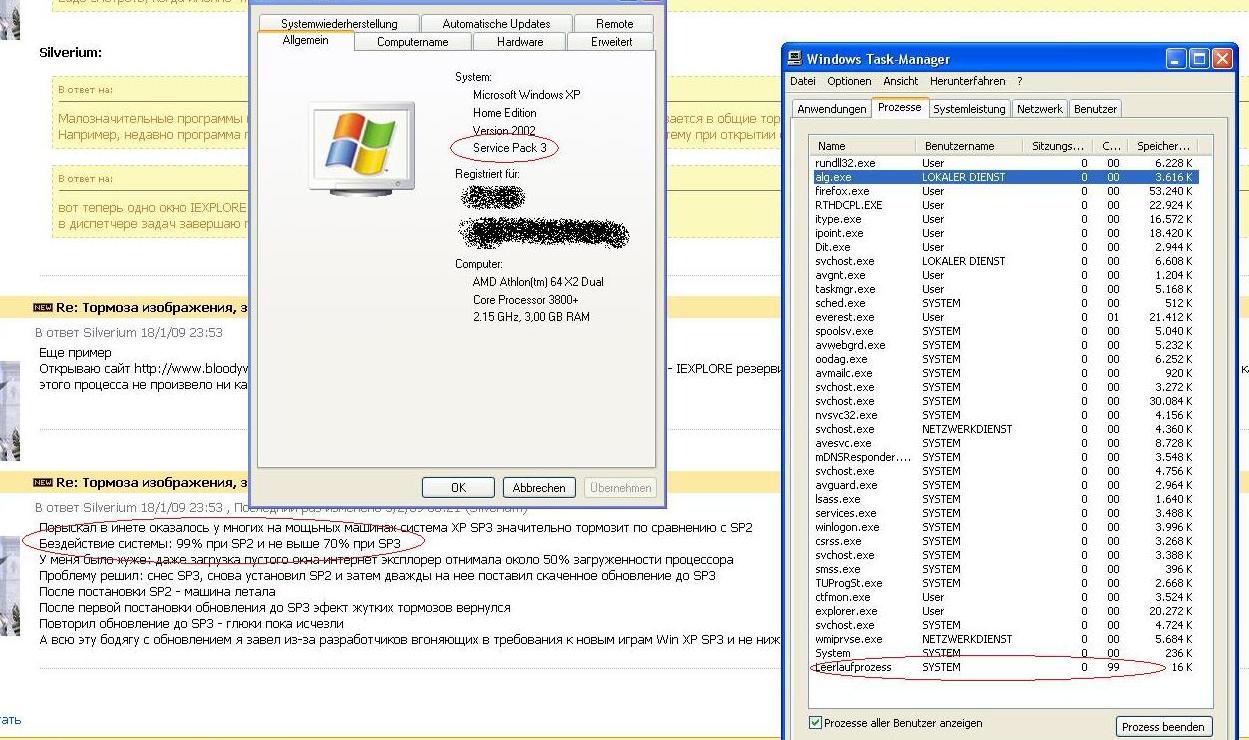Select the Dit.exe process
The image size is (1249, 740).
[x=1004, y=247]
